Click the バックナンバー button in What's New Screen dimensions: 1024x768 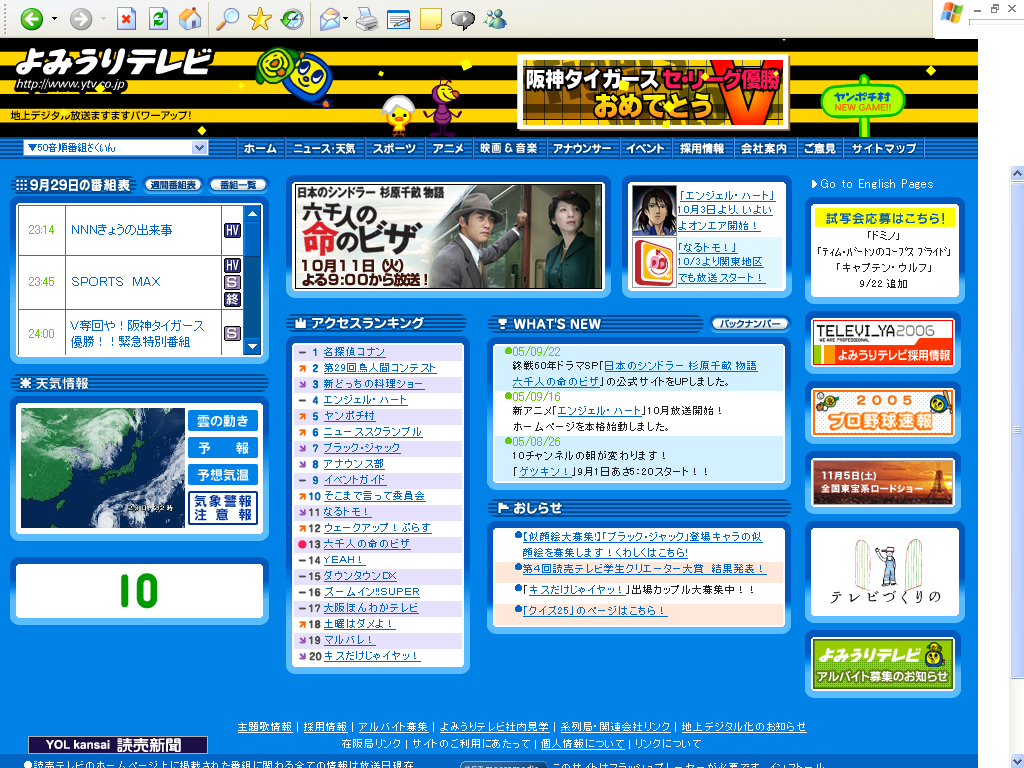tap(749, 324)
